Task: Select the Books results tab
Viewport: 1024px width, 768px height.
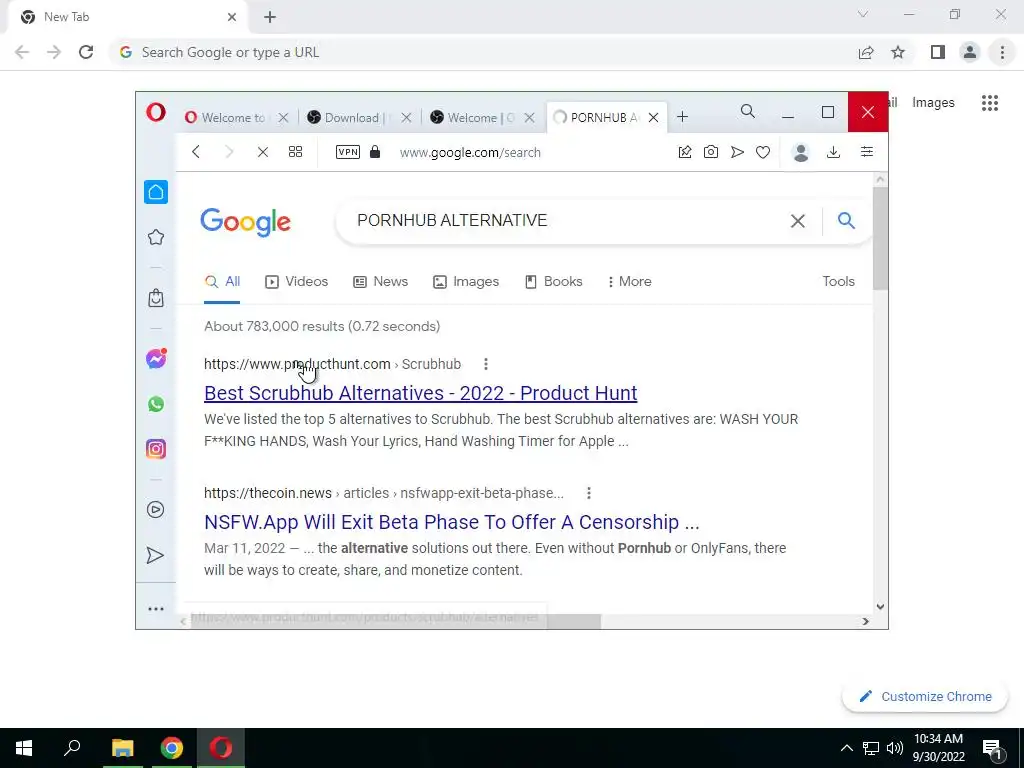Action: click(x=554, y=281)
